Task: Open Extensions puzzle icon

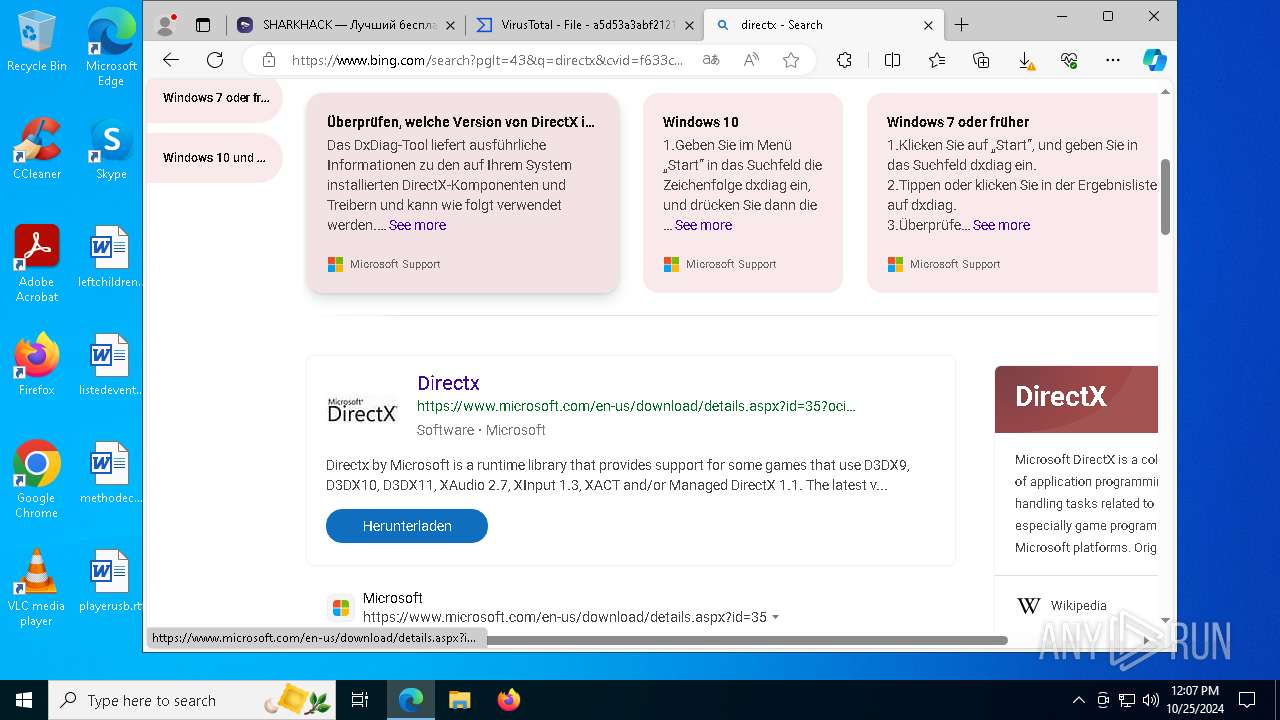Action: point(844,60)
